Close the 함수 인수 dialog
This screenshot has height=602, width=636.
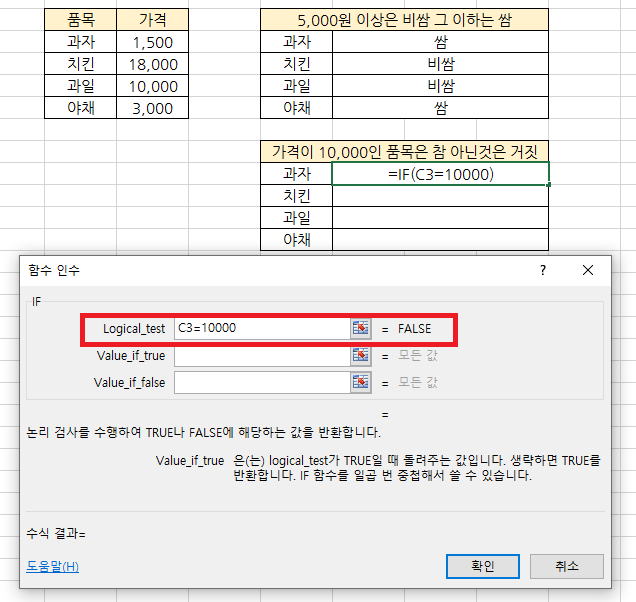pyautogui.click(x=588, y=270)
